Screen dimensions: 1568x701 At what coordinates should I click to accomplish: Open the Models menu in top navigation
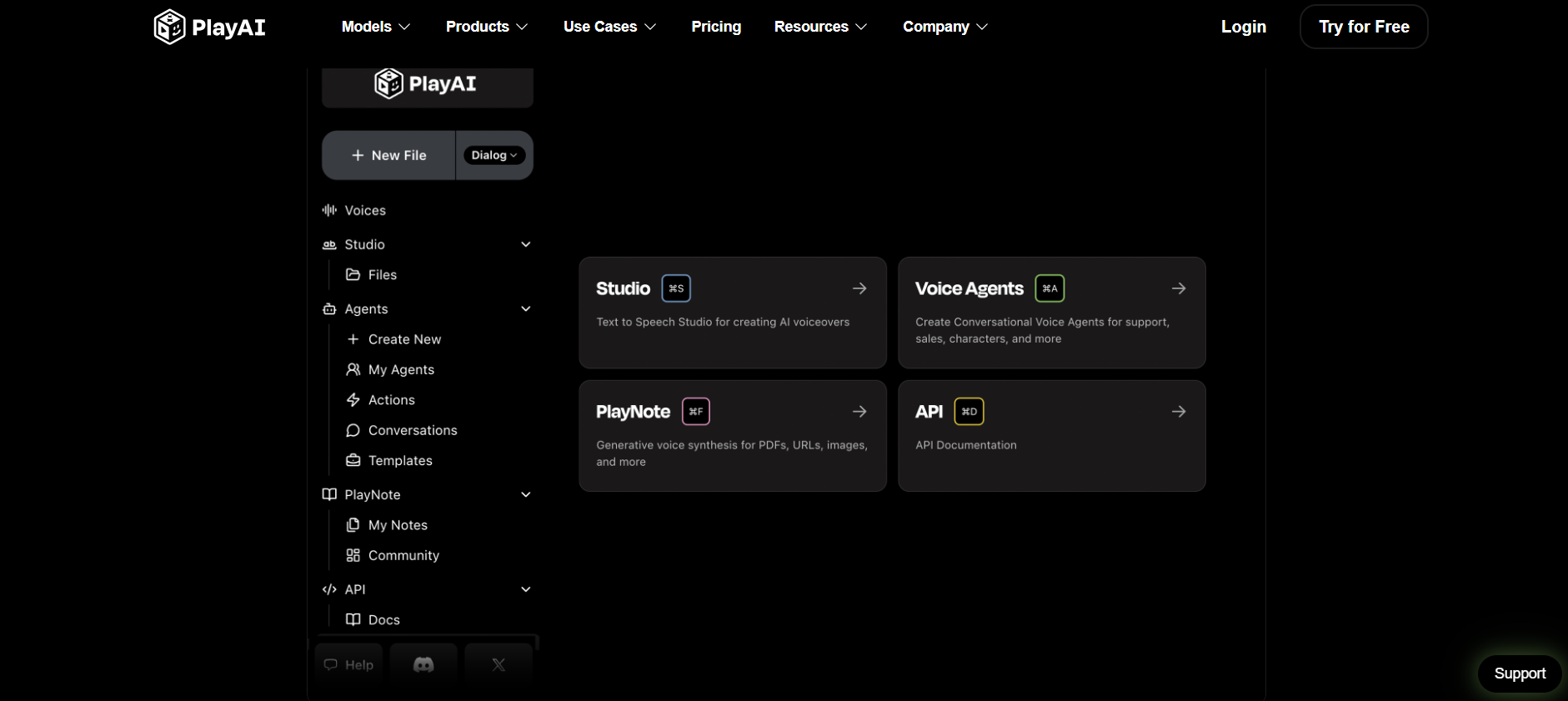376,27
